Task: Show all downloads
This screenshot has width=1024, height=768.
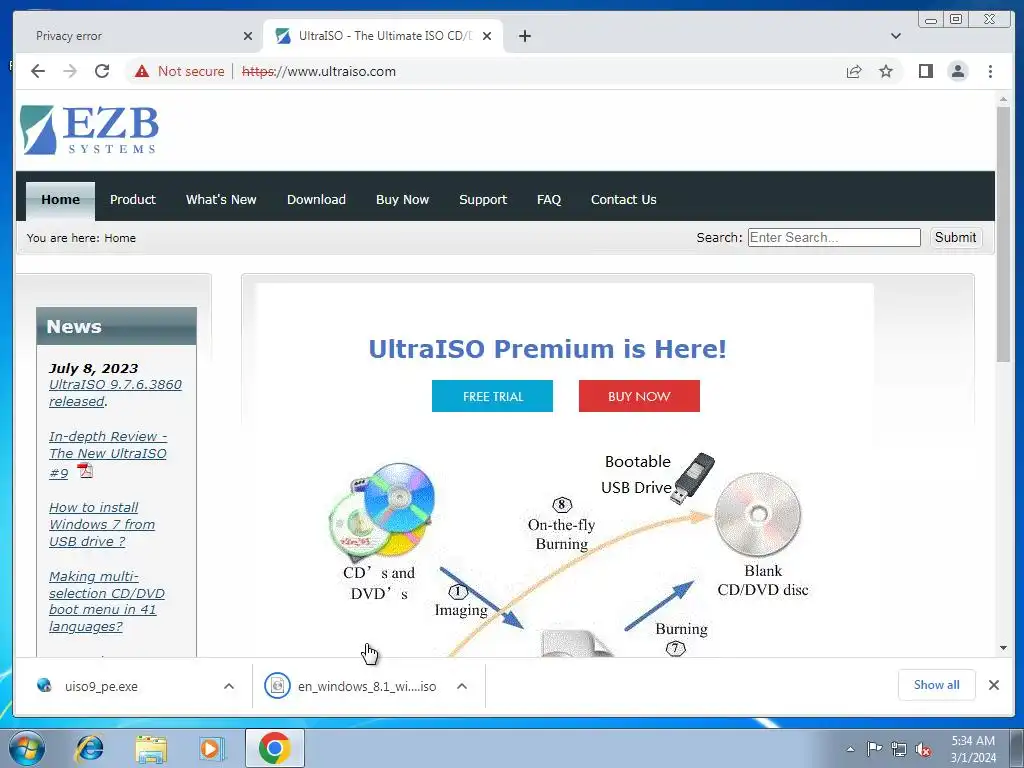Action: pyautogui.click(x=936, y=684)
